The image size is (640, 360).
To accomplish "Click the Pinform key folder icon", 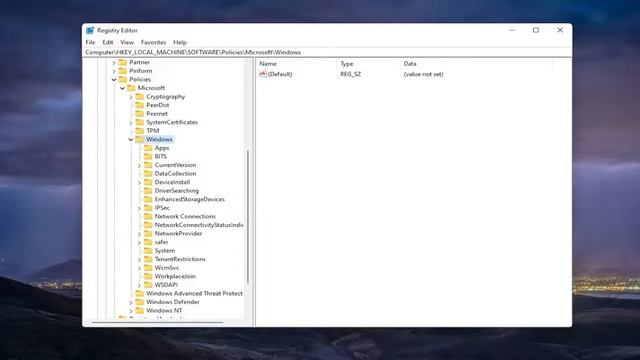I will pyautogui.click(x=122, y=71).
